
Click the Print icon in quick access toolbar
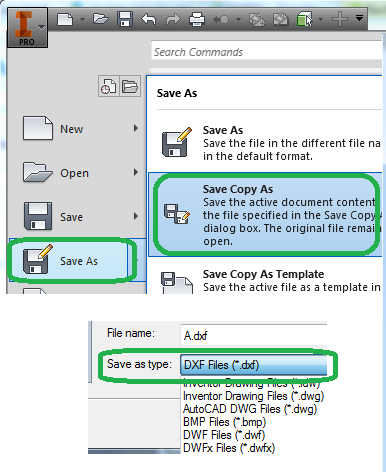pyautogui.click(x=197, y=19)
